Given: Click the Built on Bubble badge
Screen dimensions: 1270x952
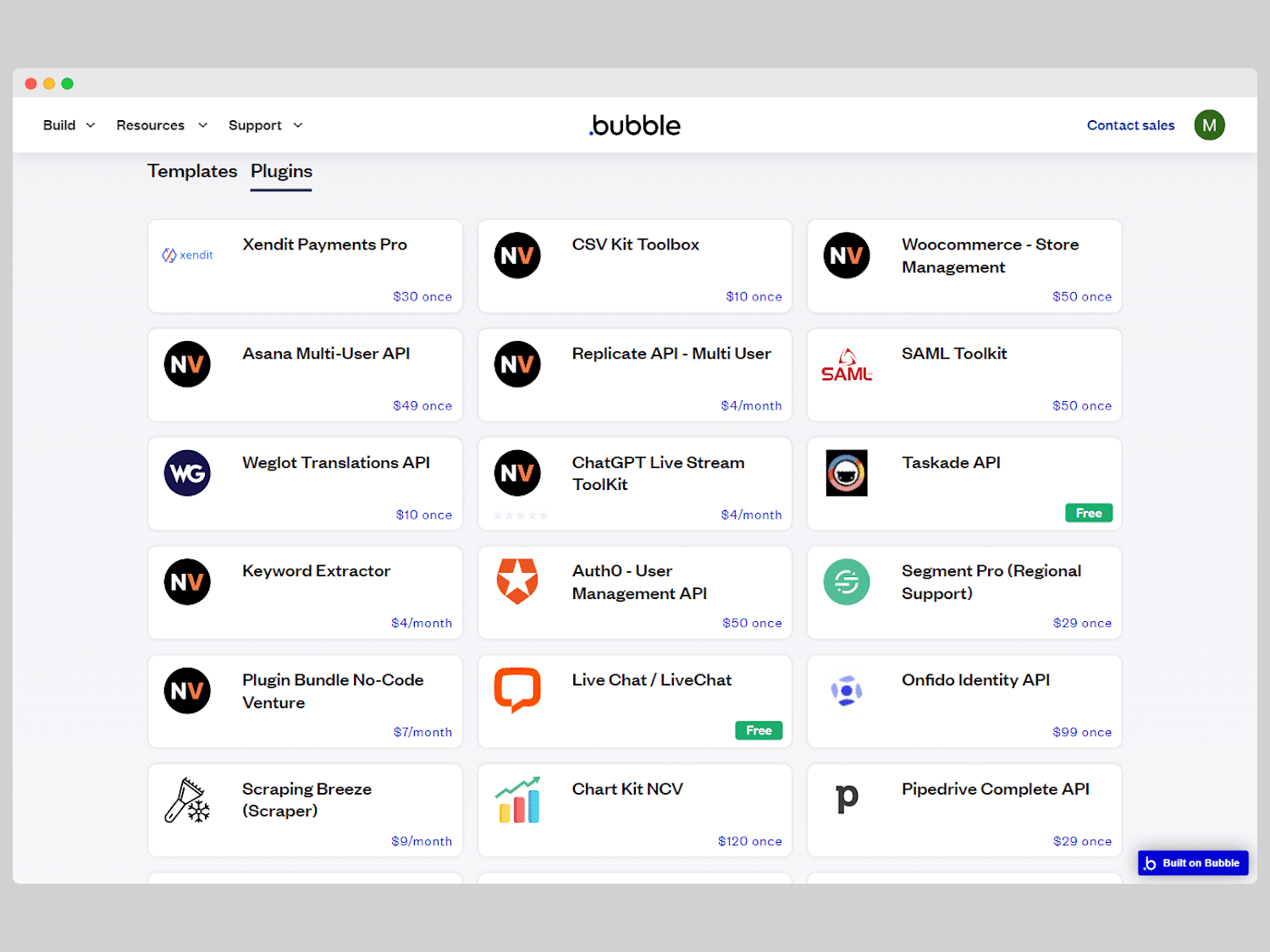Looking at the screenshot, I should (1193, 863).
